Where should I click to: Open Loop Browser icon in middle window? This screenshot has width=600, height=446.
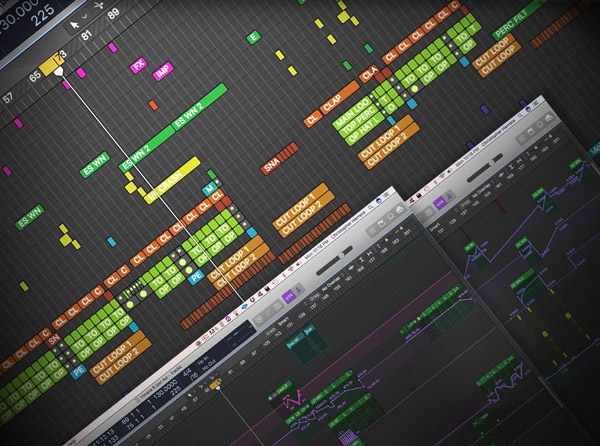tap(391, 216)
